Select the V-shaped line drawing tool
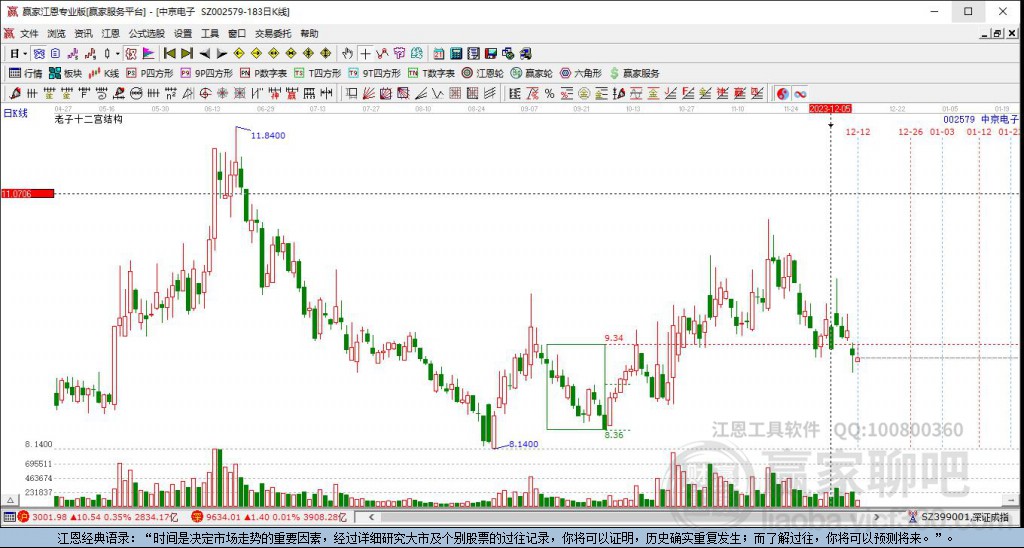This screenshot has width=1024, height=548. point(438,93)
